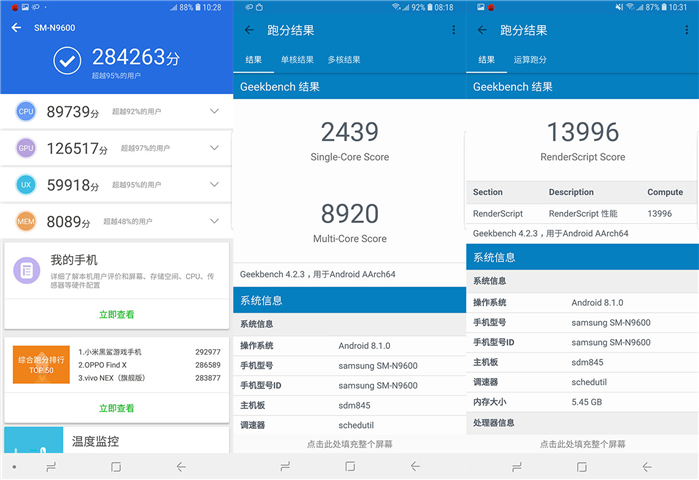Screen dimensions: 699x480
Task: Tap the MEM badge icon
Action: pyautogui.click(x=26, y=221)
